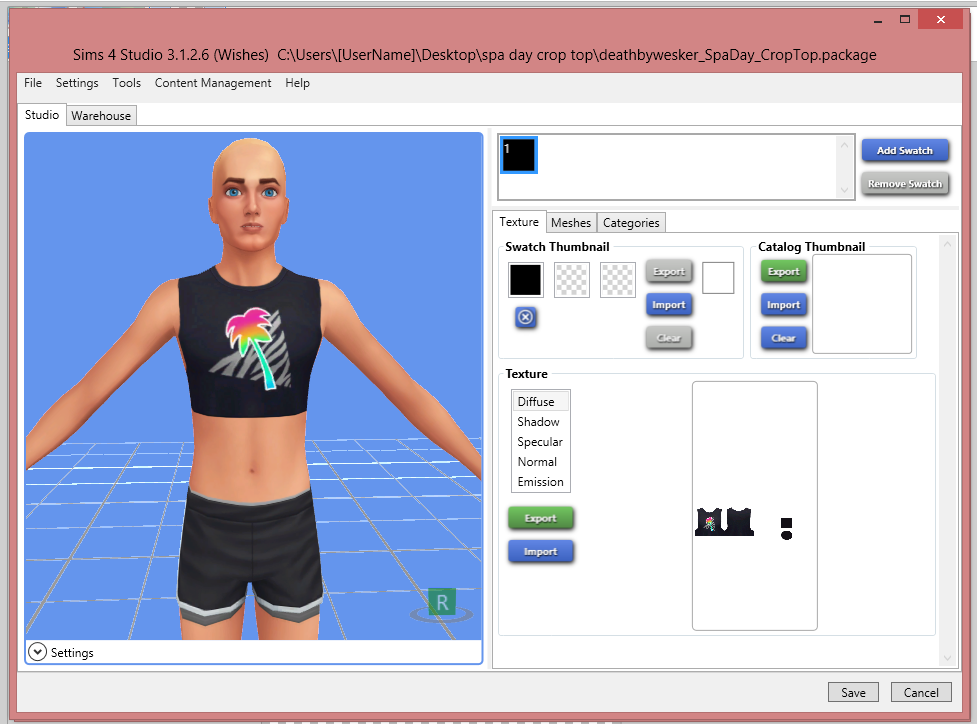Image resolution: width=977 pixels, height=724 pixels.
Task: Click the Swatch Thumbnail Import button
Action: [669, 305]
